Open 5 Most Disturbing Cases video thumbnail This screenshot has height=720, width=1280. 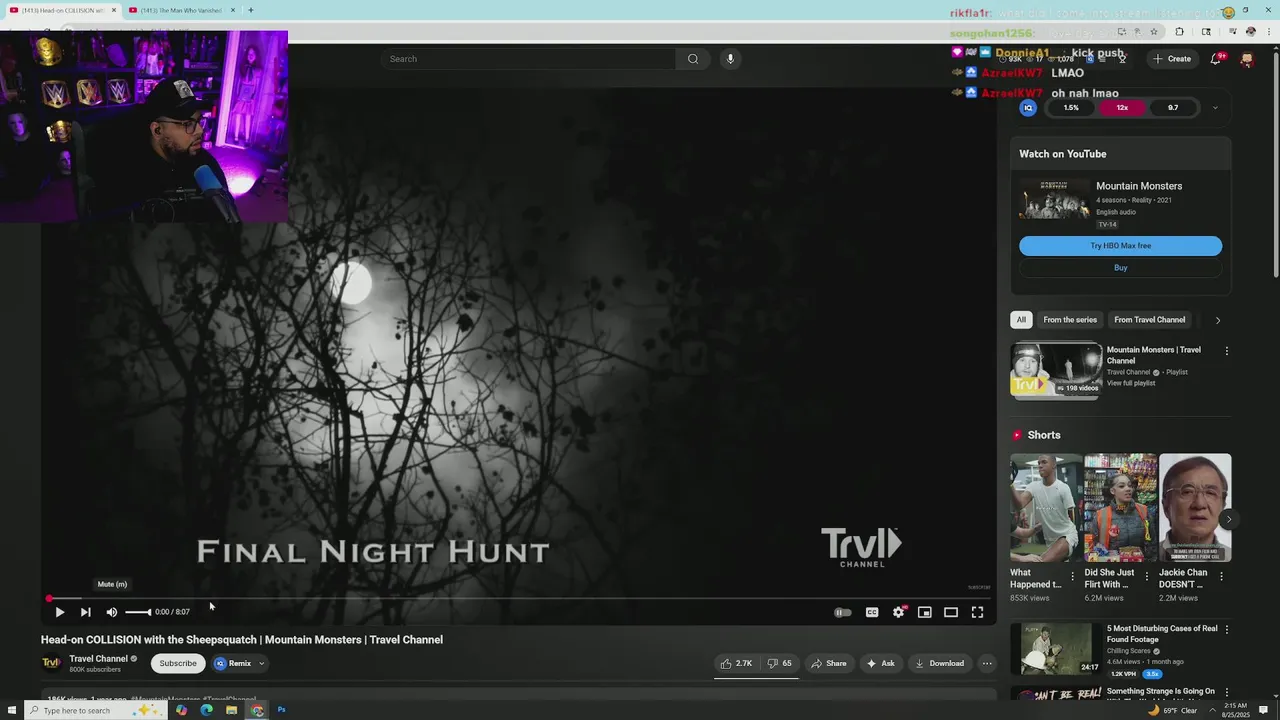tap(1056, 649)
